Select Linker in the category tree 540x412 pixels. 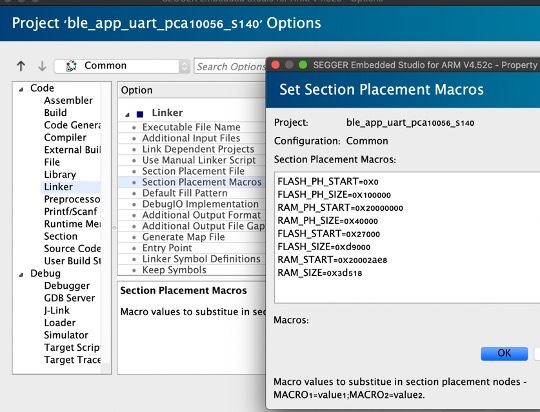58,187
